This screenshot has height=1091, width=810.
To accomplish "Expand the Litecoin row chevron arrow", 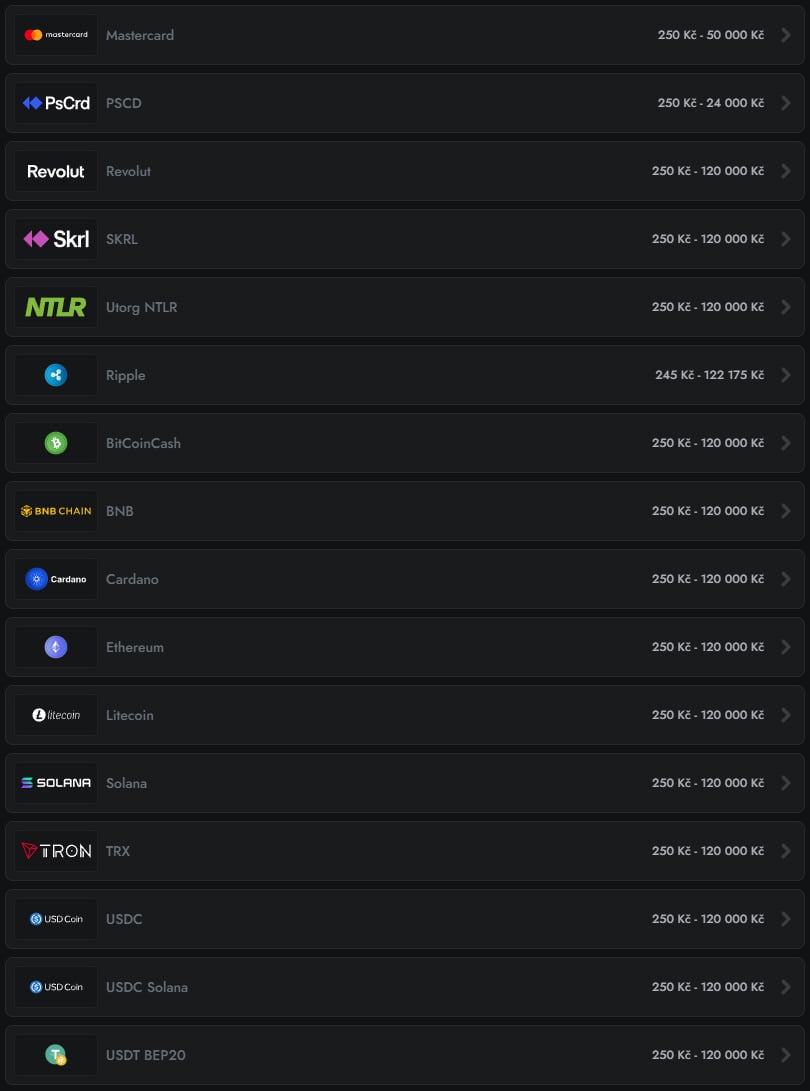I will (x=785, y=715).
